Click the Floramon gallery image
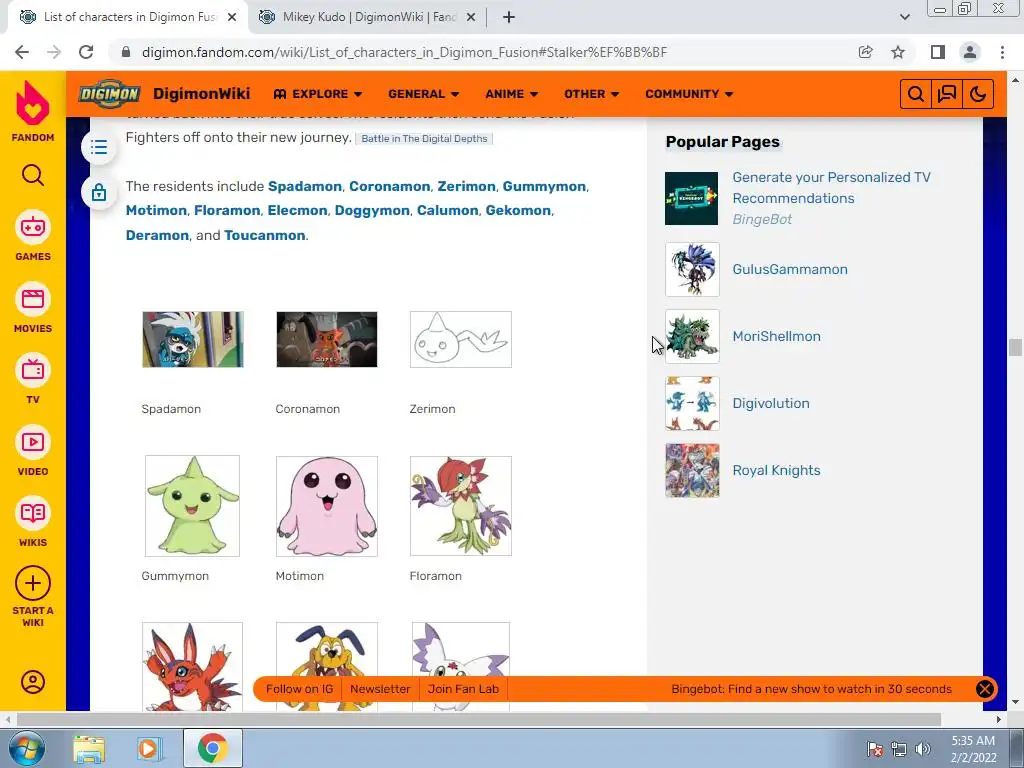1024x768 pixels. tap(460, 506)
